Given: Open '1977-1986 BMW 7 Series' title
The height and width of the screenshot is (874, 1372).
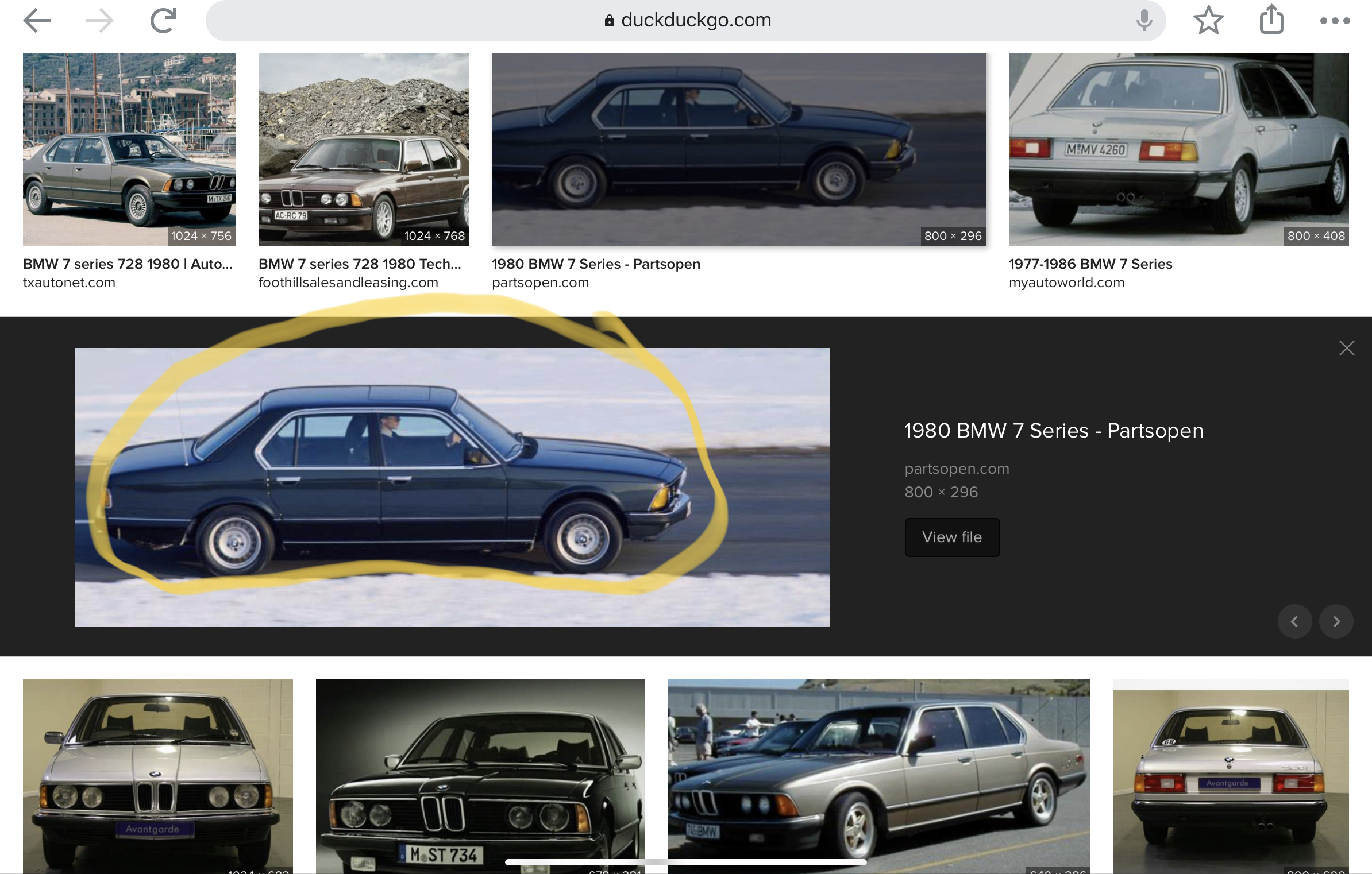Looking at the screenshot, I should [1090, 264].
